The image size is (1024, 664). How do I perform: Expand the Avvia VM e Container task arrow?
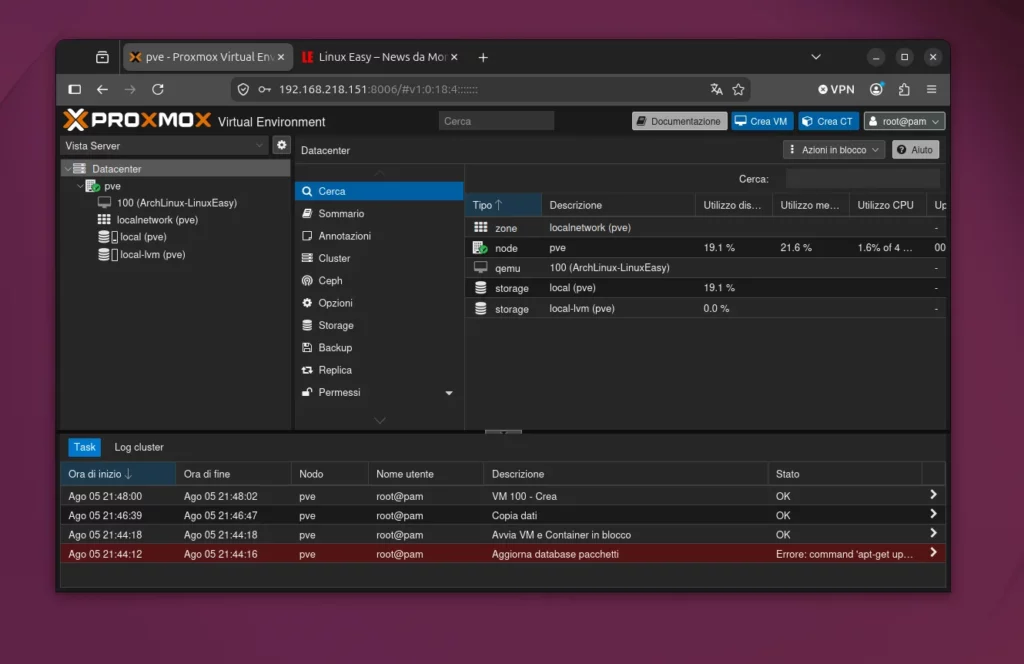[933, 533]
